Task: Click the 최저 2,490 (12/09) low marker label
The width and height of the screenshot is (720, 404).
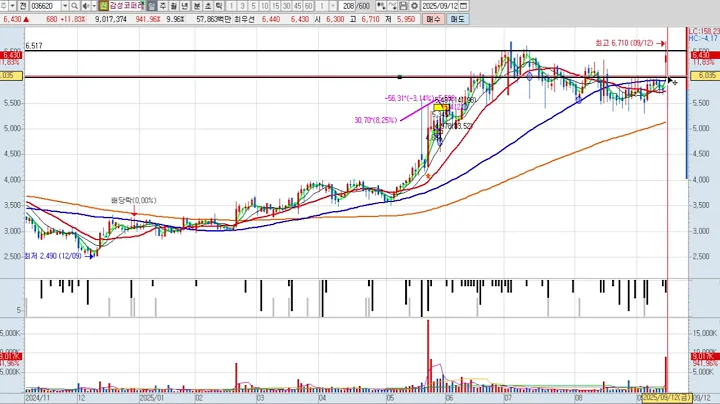Action: [x=53, y=256]
